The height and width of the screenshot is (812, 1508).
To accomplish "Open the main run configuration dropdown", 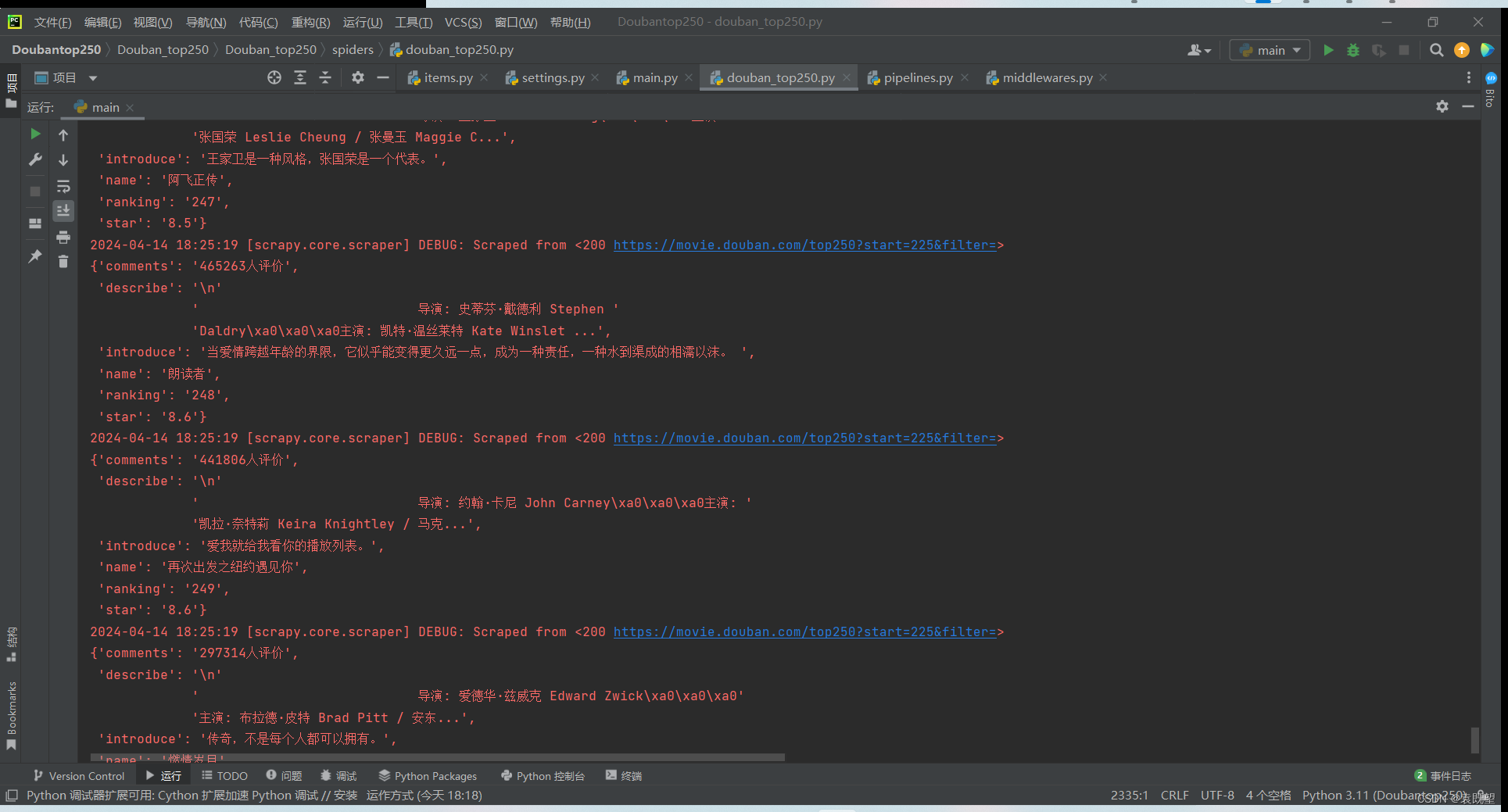I will pyautogui.click(x=1270, y=50).
